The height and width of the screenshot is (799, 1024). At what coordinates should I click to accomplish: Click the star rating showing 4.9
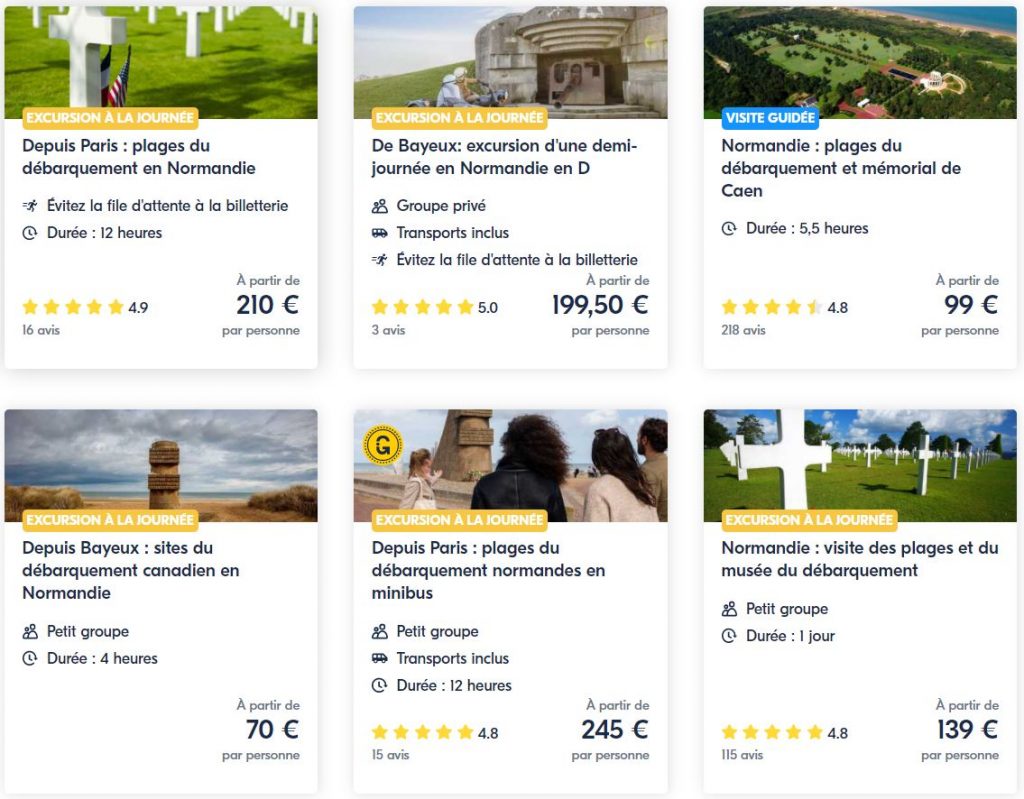coord(85,307)
